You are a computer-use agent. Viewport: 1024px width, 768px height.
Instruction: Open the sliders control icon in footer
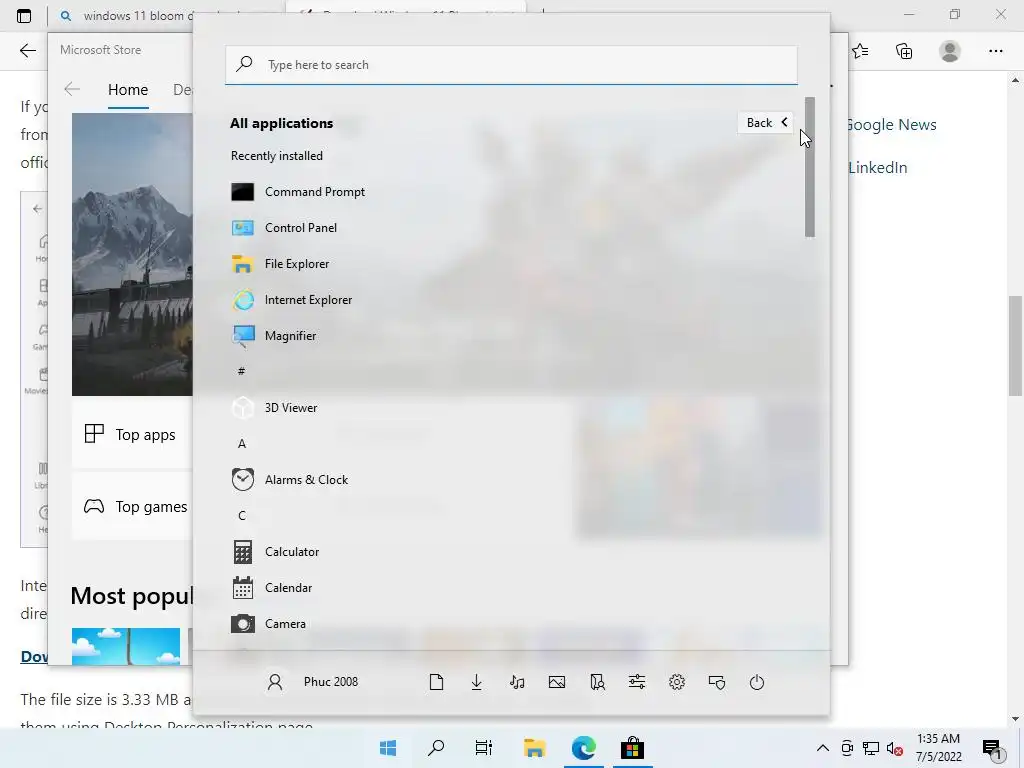[637, 682]
